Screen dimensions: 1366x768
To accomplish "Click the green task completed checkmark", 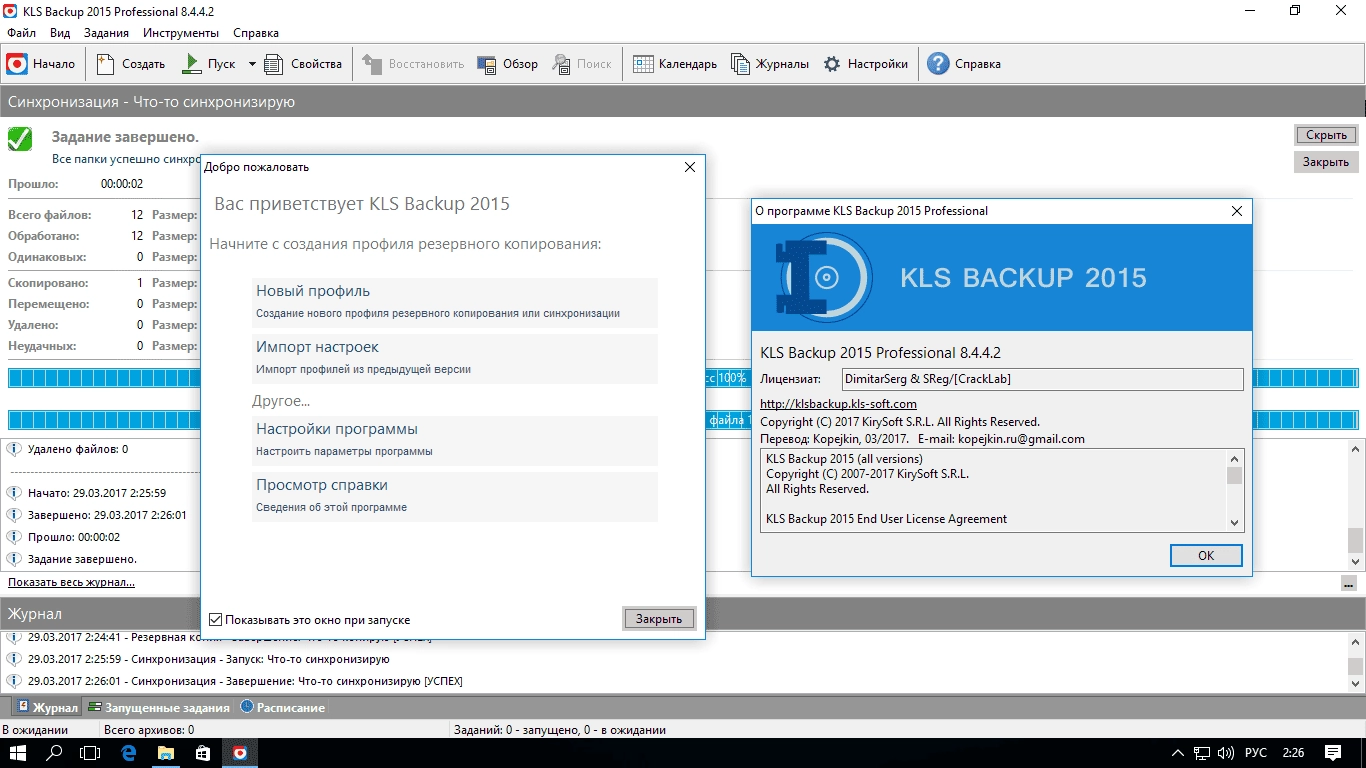I will 20,139.
